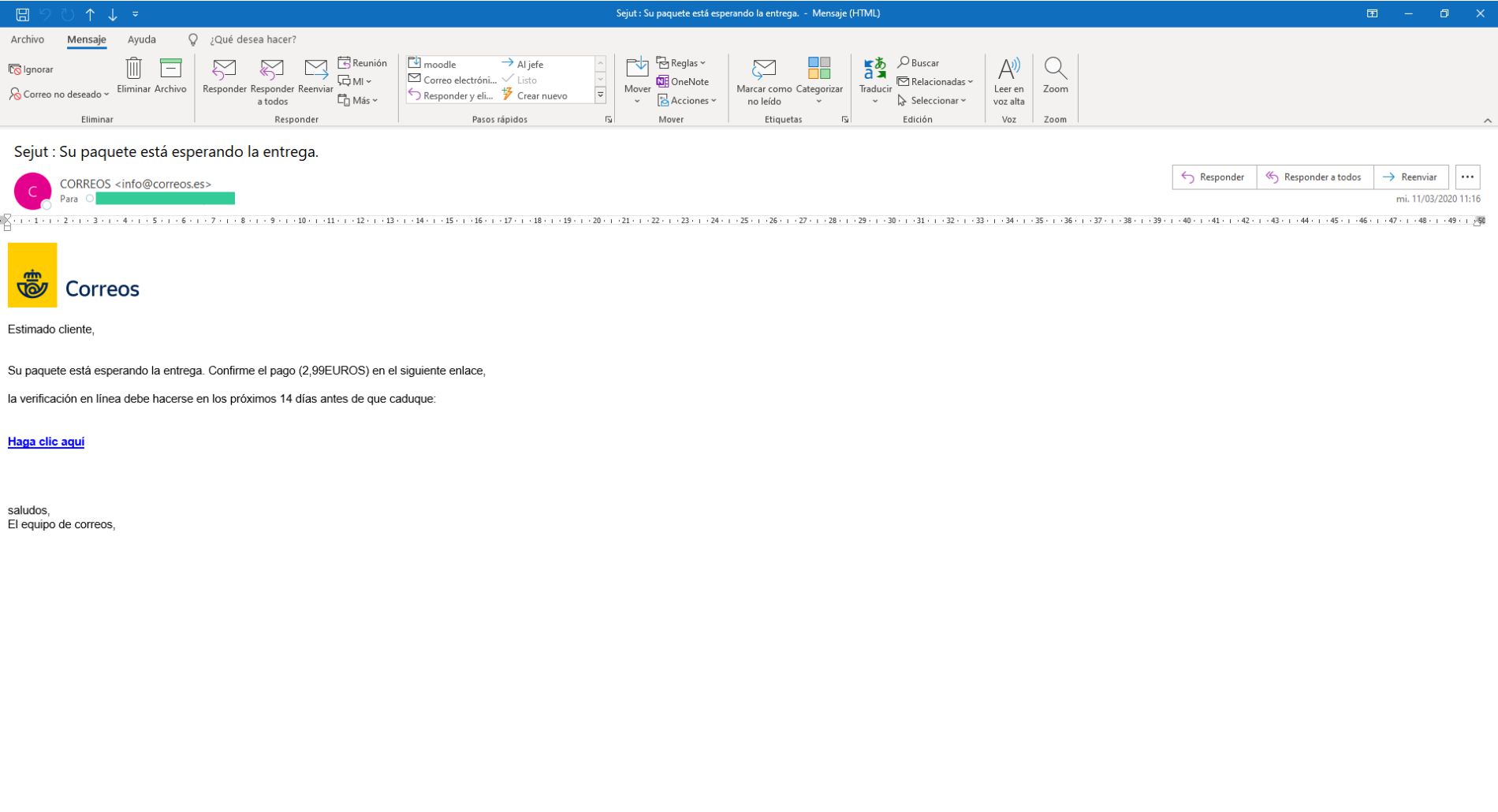The width and height of the screenshot is (1498, 812).
Task: Open the Correo no deseado dropdown
Action: tap(59, 95)
